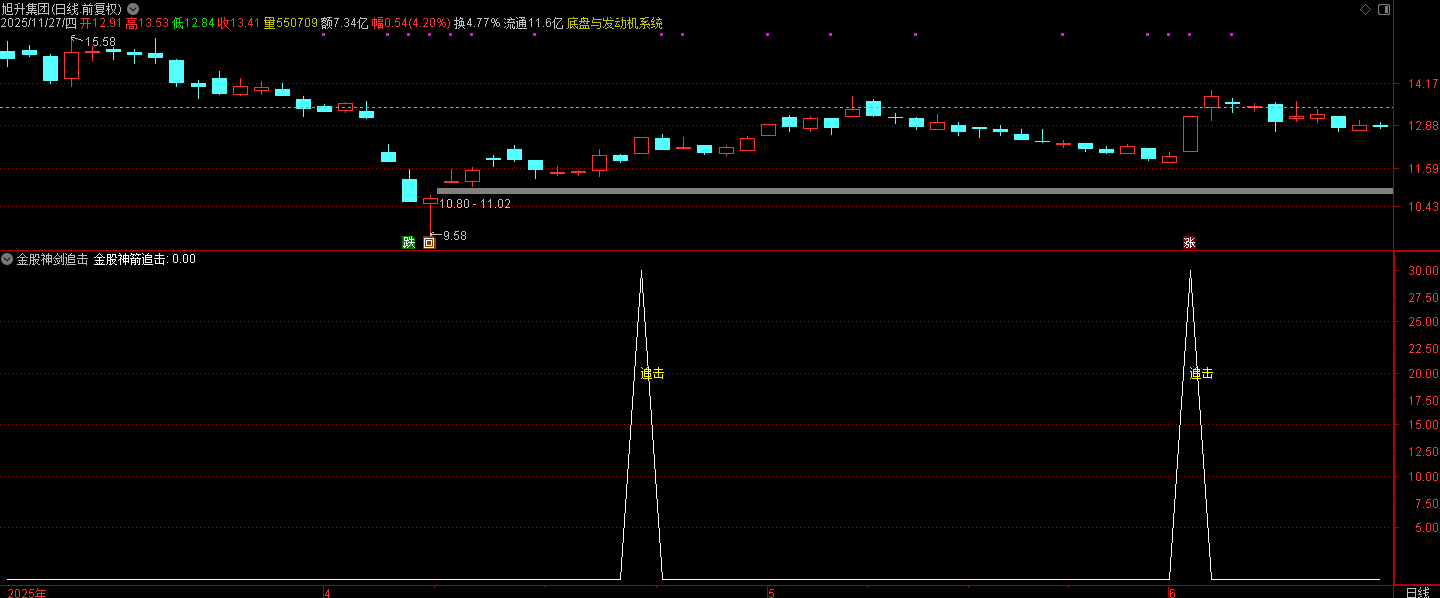Click the 回 marker icon below candles
The image size is (1440, 598).
coord(429,242)
